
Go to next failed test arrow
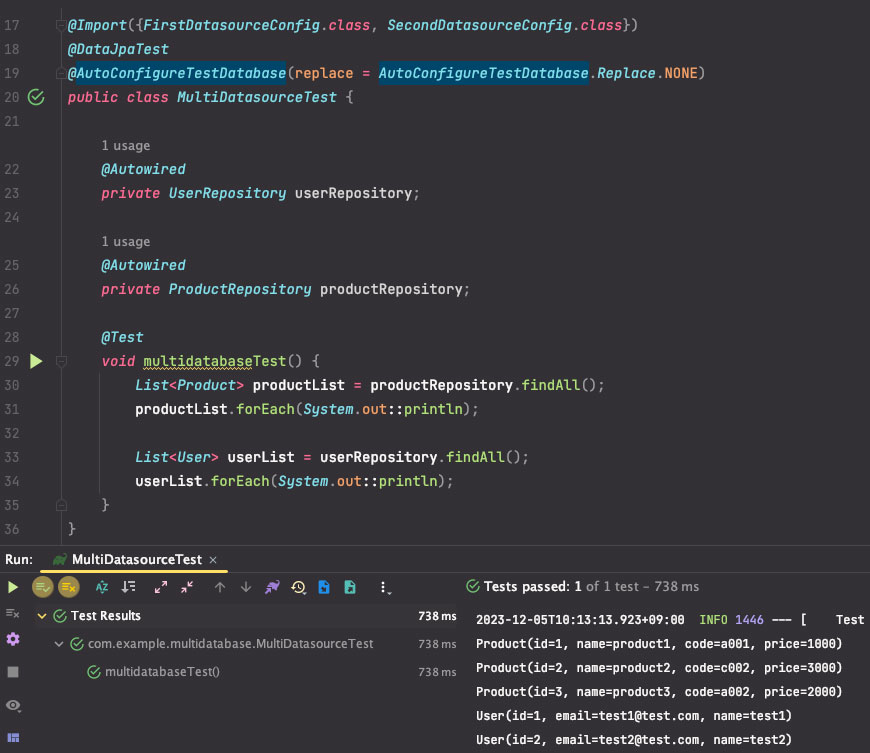click(x=246, y=587)
